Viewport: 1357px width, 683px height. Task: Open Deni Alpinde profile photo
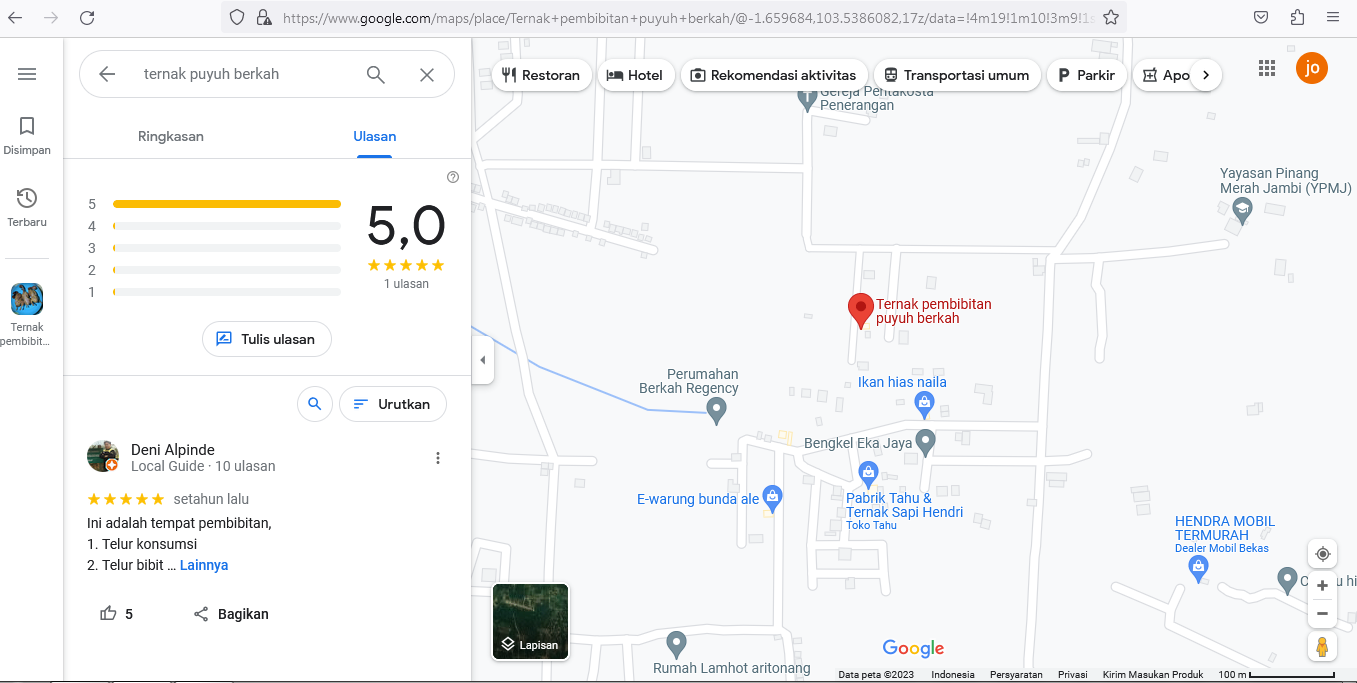103,456
